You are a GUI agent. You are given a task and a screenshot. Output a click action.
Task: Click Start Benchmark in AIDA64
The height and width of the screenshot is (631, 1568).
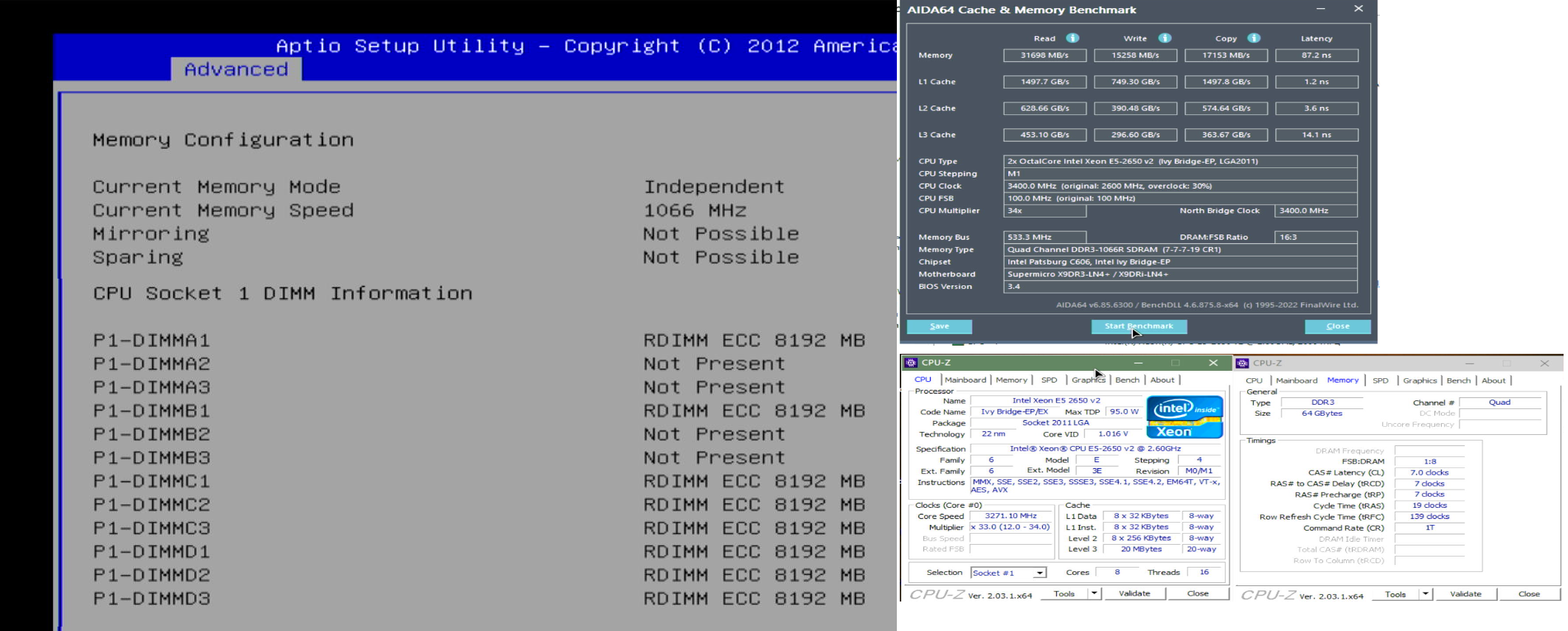(x=1139, y=327)
